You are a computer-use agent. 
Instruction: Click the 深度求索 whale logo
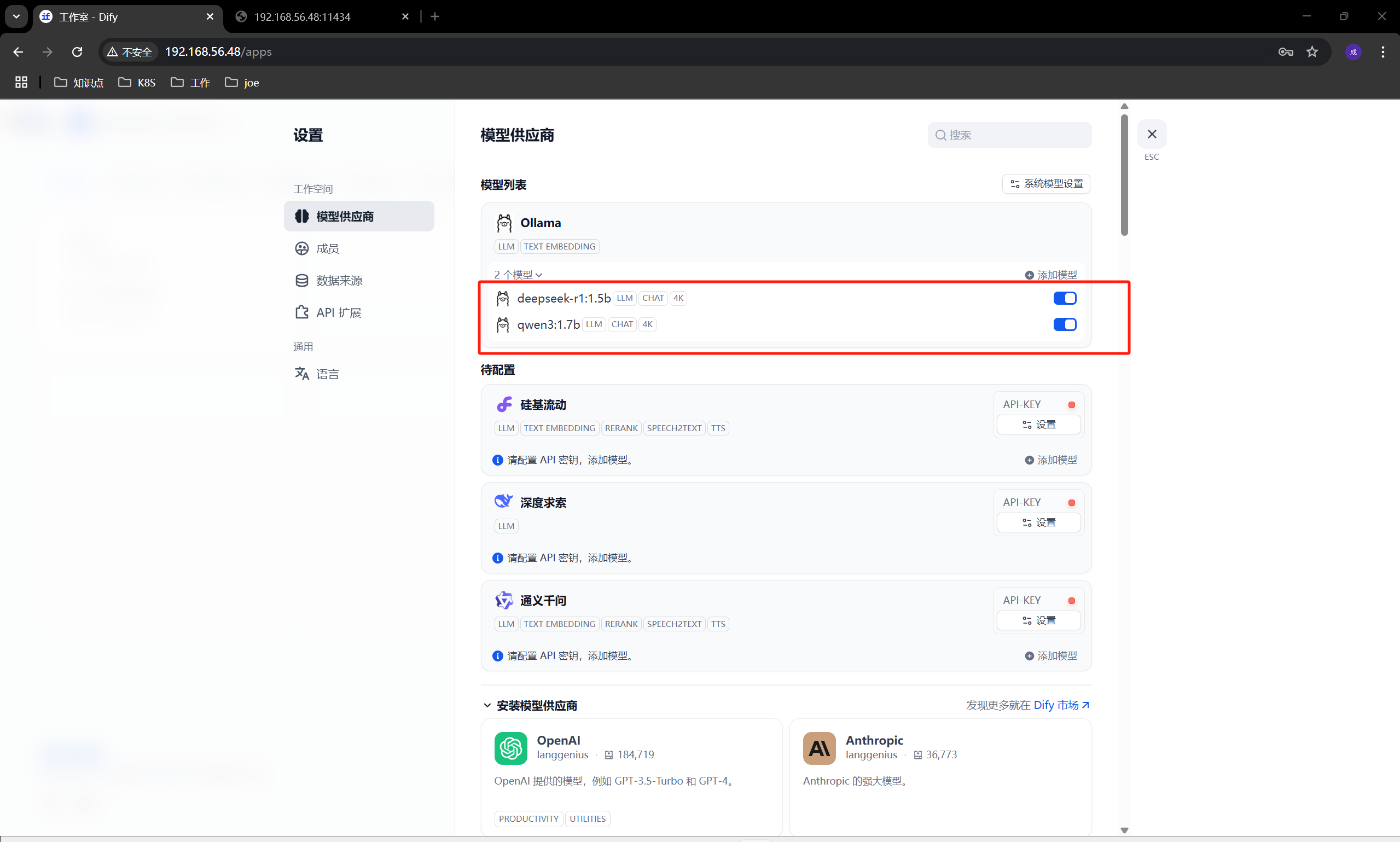[504, 501]
